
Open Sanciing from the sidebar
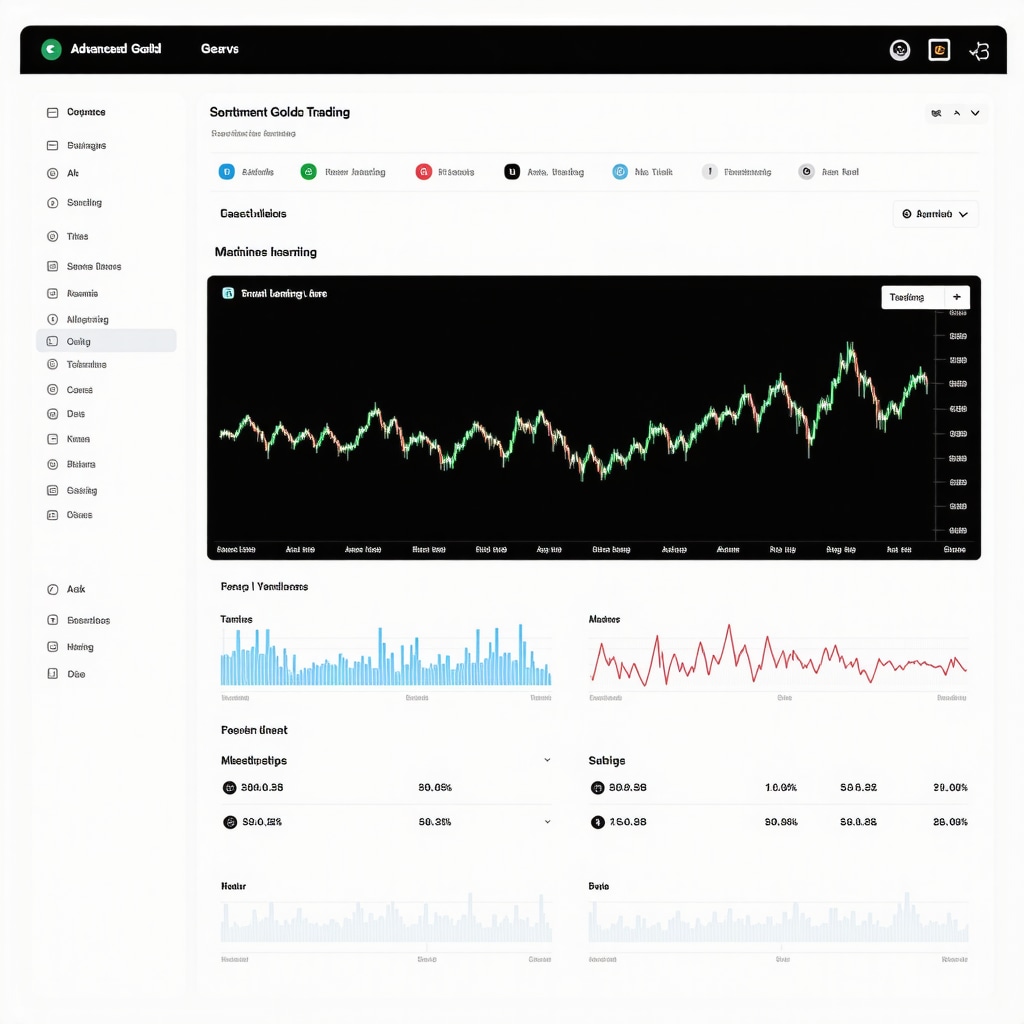[x=84, y=203]
